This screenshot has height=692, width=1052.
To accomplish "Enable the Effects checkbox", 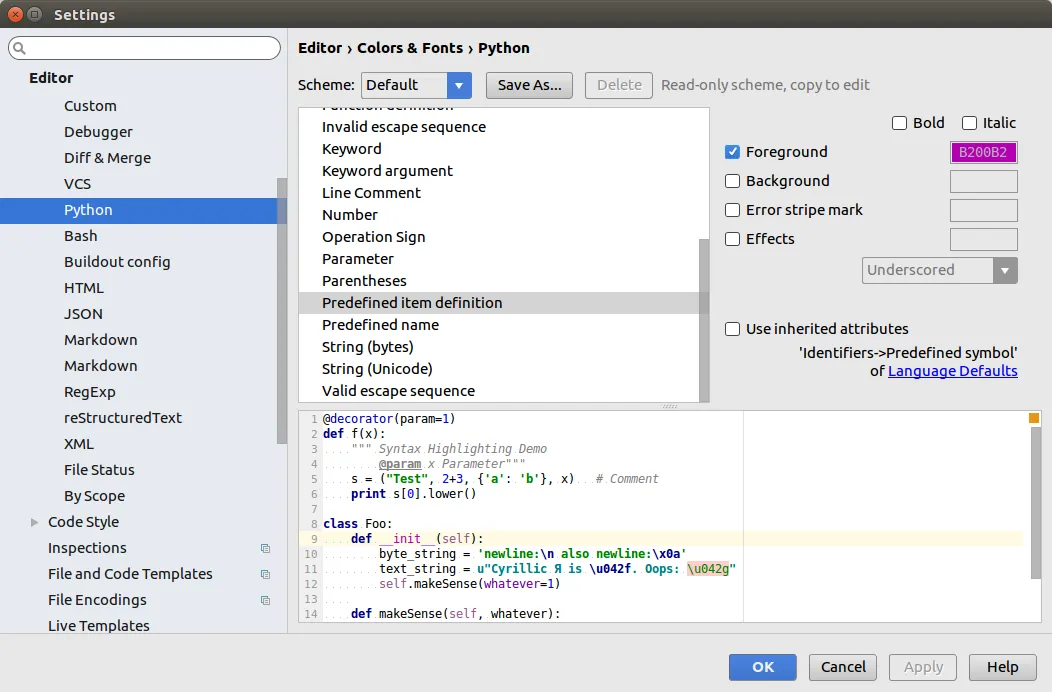I will click(x=732, y=239).
